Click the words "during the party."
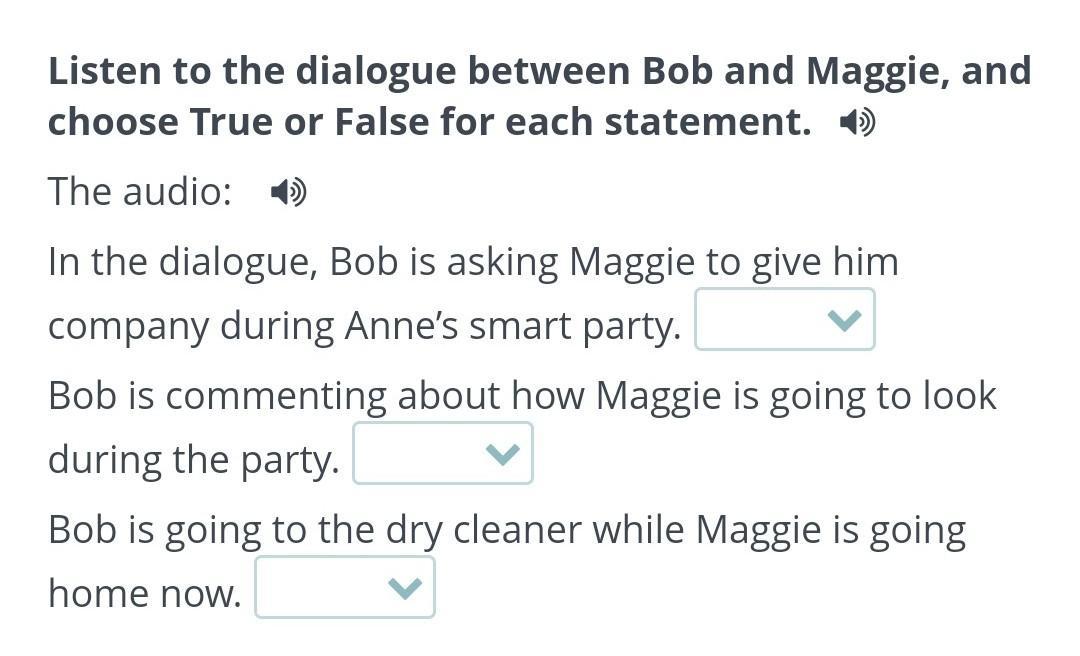This screenshot has height=656, width=1080. click(194, 460)
